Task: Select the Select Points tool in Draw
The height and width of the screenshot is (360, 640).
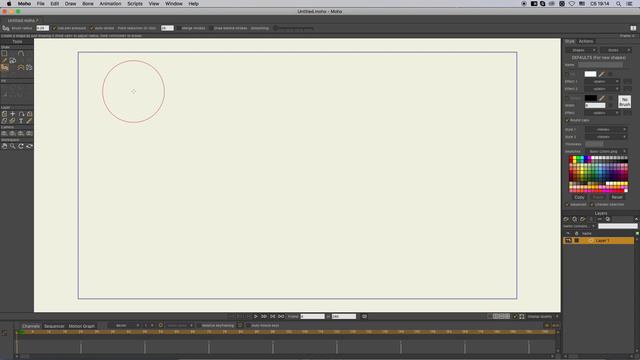Action: pos(4,53)
